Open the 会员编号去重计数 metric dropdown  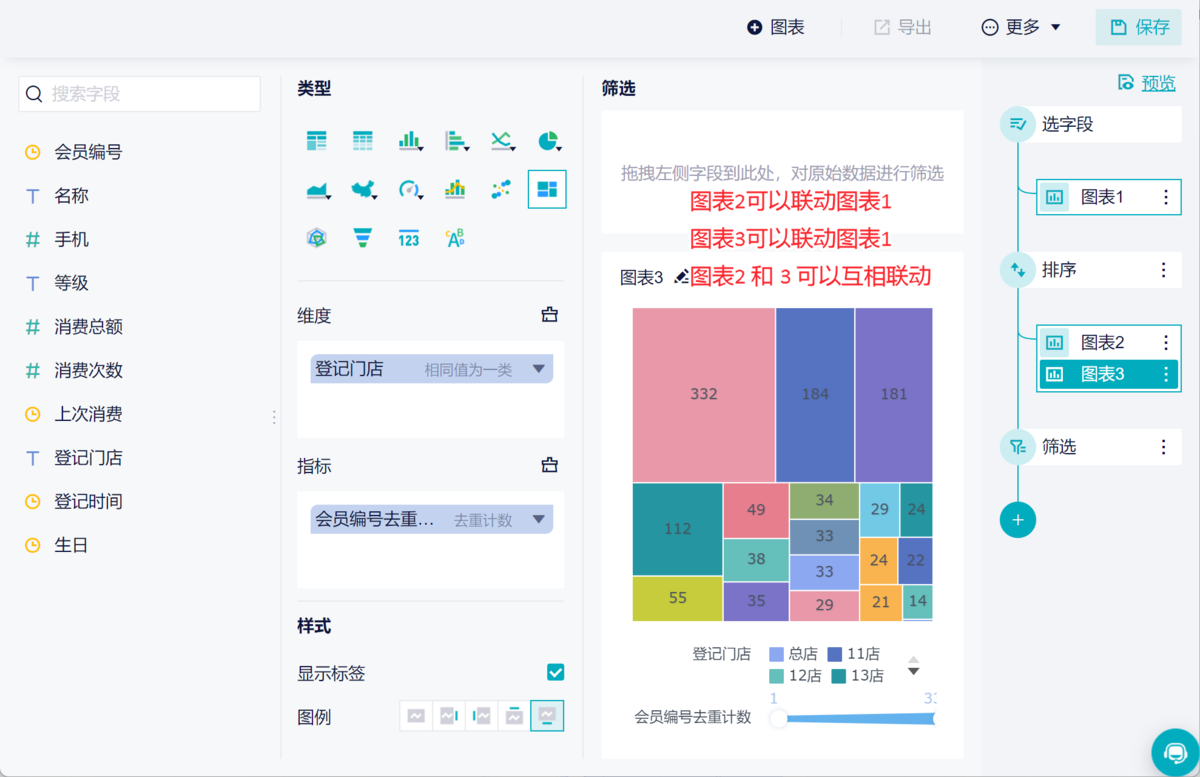[540, 519]
